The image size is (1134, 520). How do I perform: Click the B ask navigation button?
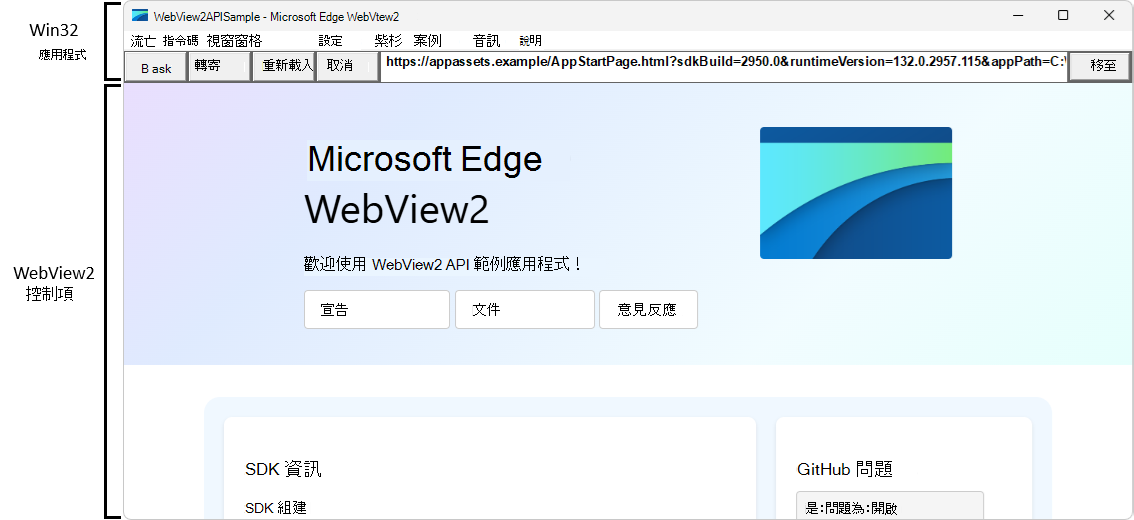(x=155, y=67)
